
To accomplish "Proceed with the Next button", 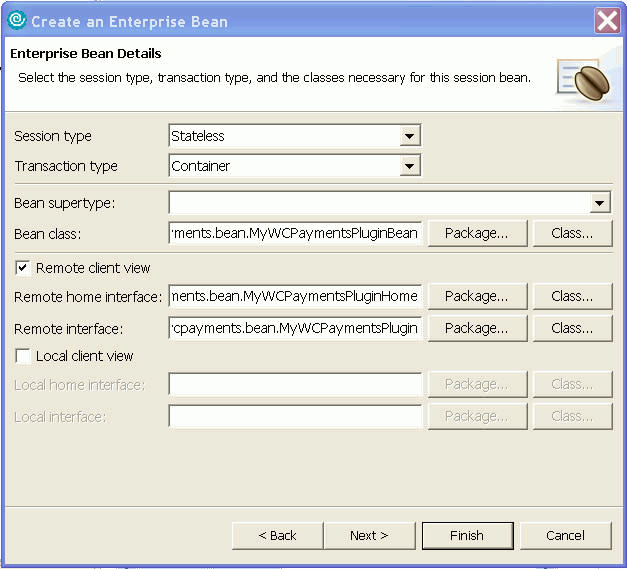I will point(369,535).
